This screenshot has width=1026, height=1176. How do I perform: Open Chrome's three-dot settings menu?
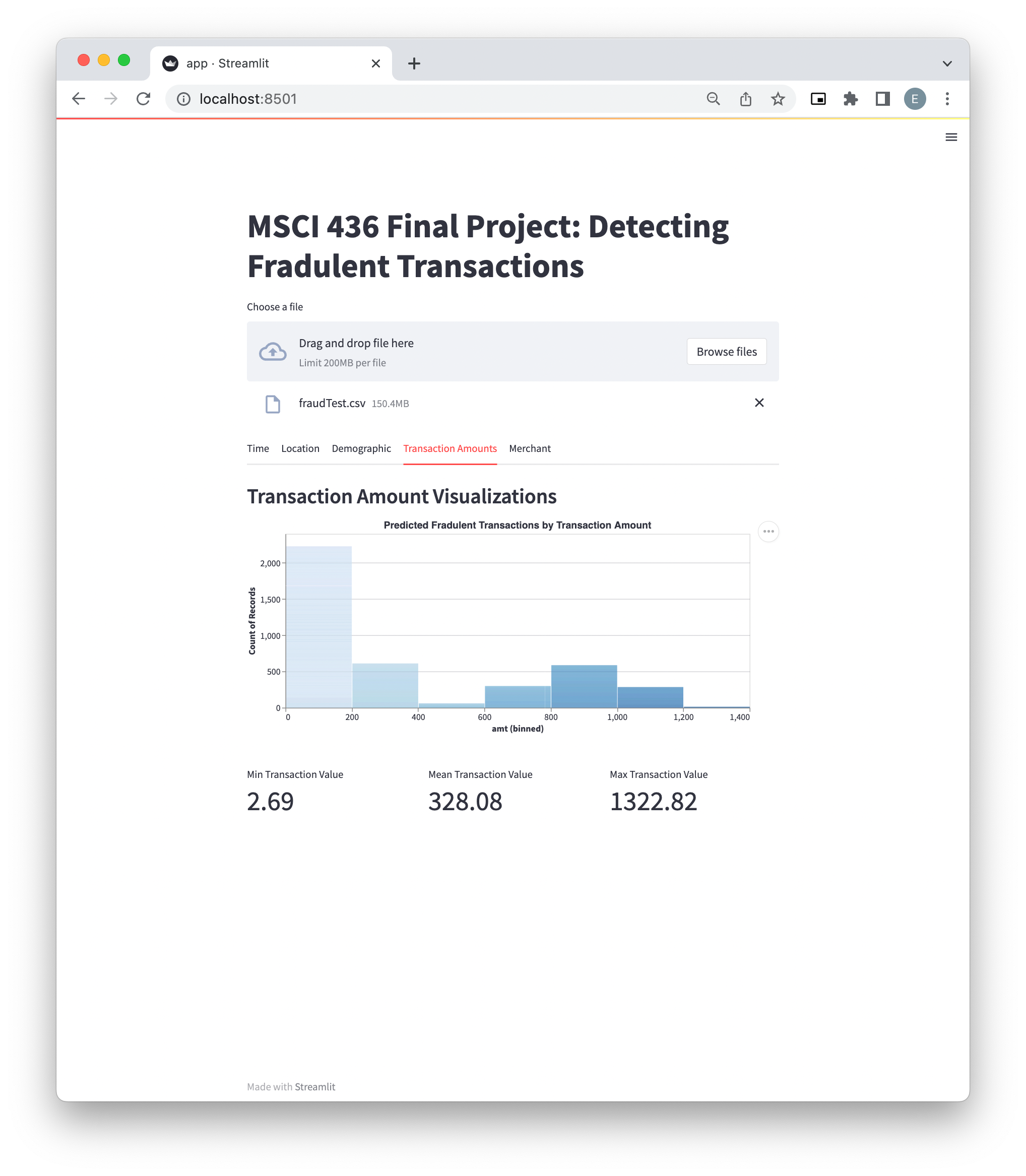[x=947, y=98]
